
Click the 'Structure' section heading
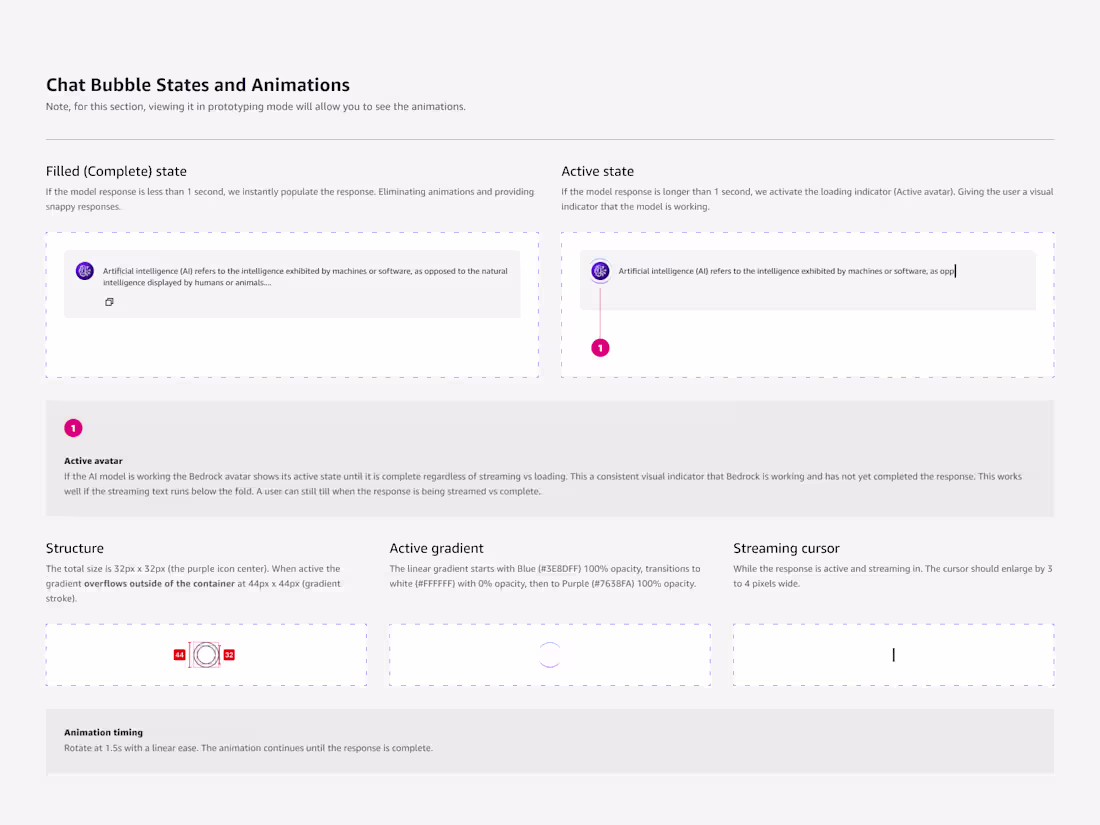pos(75,548)
